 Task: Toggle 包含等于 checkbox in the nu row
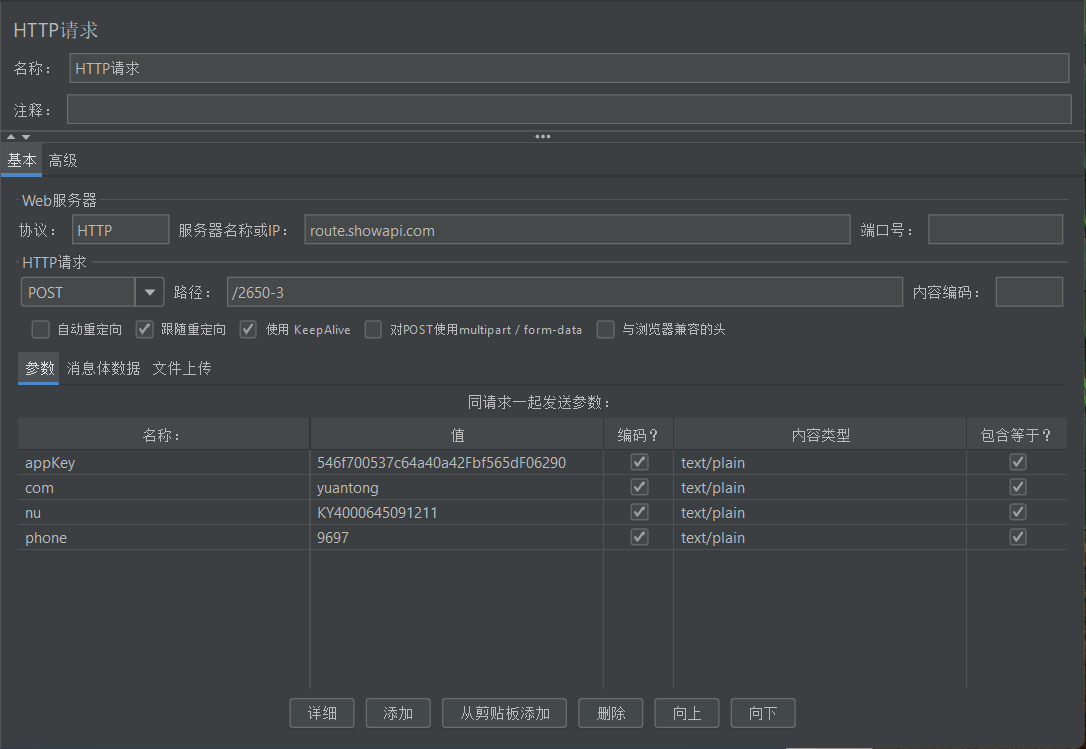coord(1018,512)
